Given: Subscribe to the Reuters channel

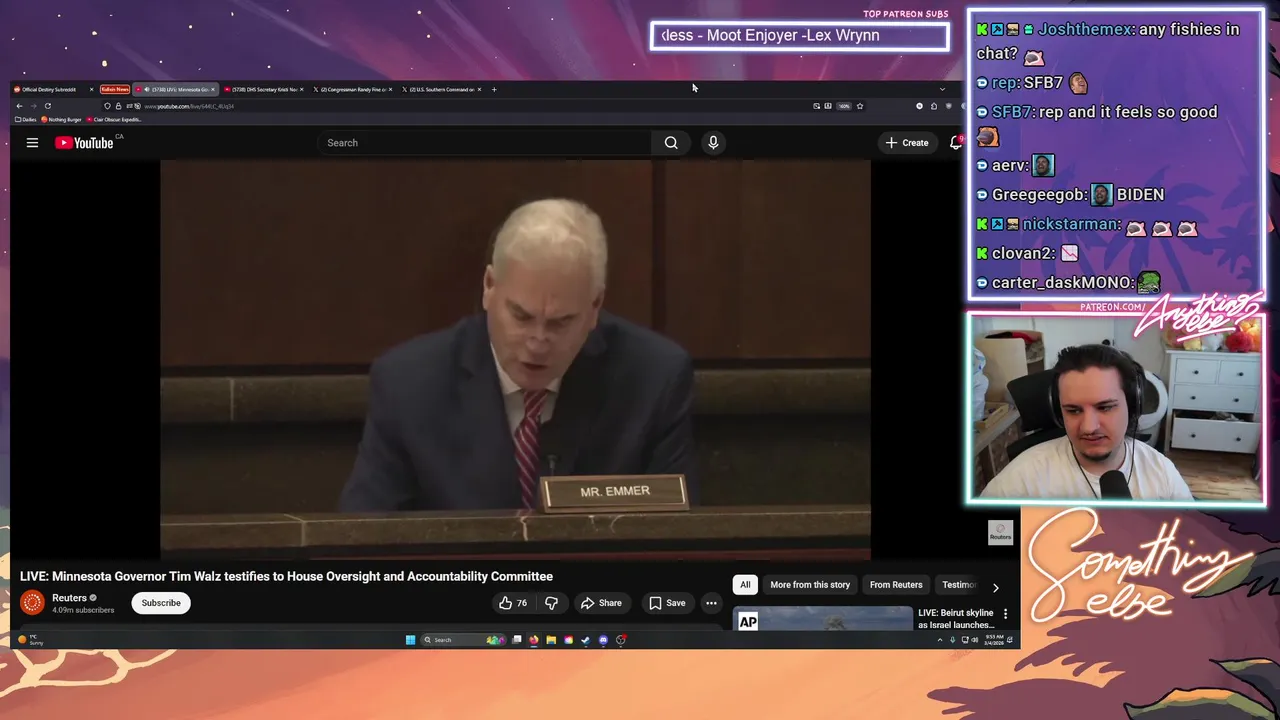Looking at the screenshot, I should point(161,603).
